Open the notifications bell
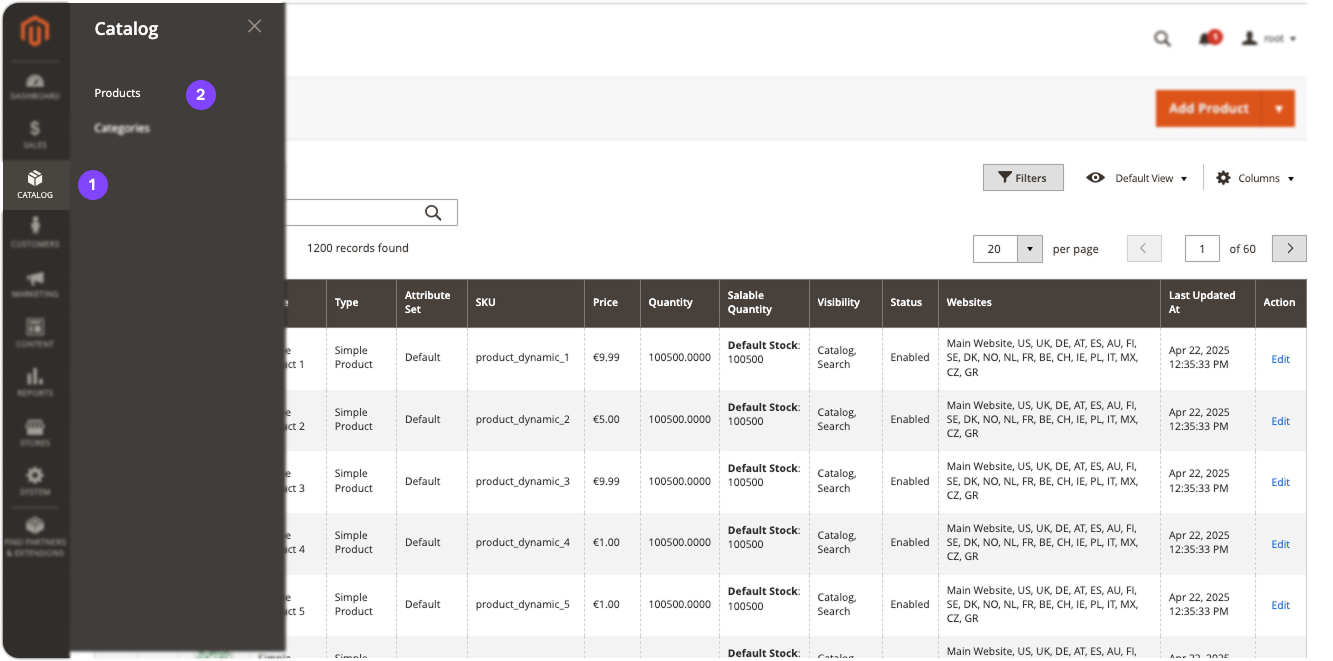Viewport: 1333px width, 661px height. point(1208,39)
